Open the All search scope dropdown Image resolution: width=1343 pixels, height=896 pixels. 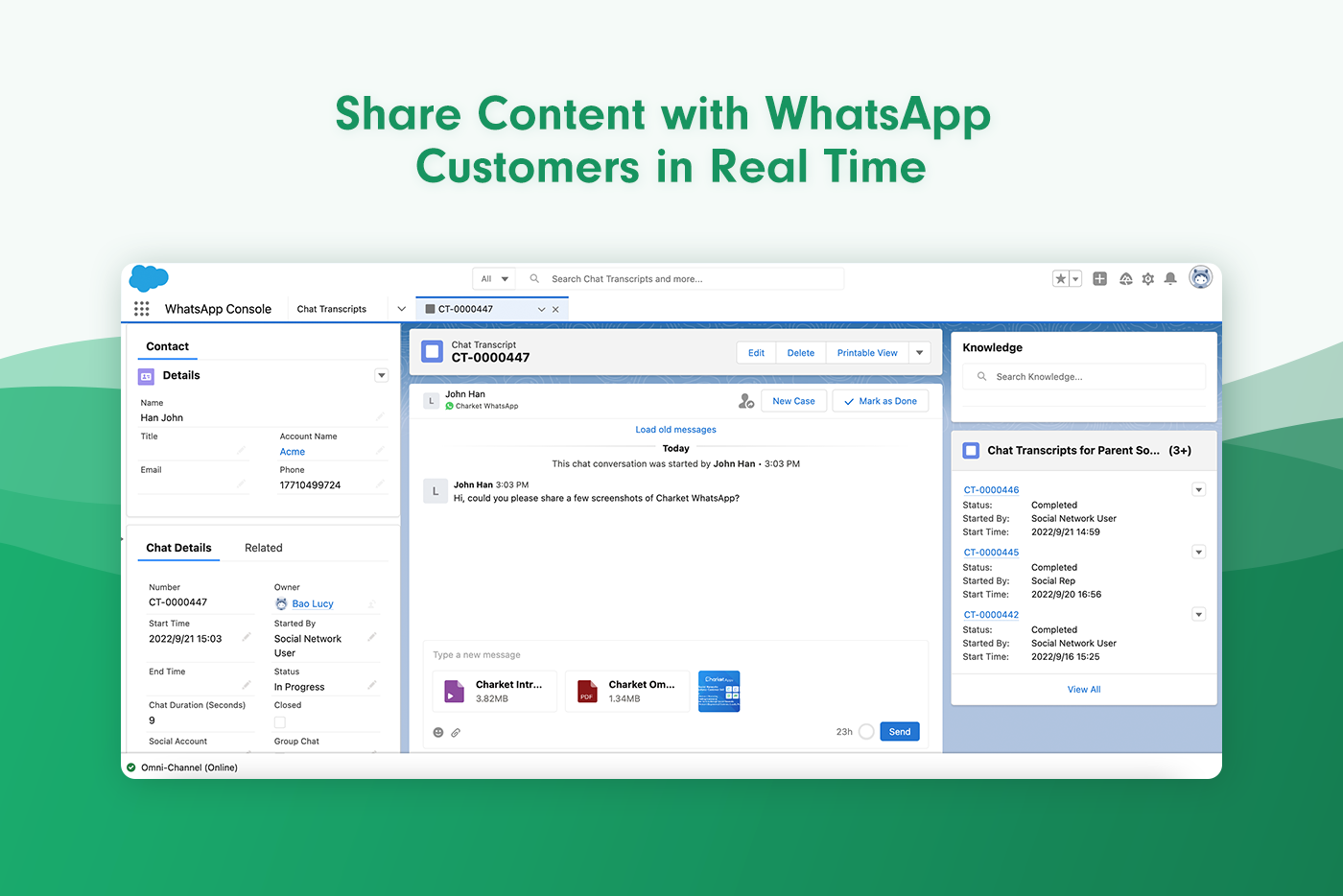(494, 279)
